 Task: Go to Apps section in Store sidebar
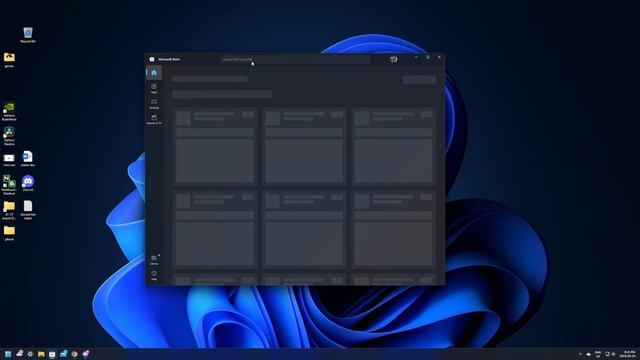click(154, 88)
